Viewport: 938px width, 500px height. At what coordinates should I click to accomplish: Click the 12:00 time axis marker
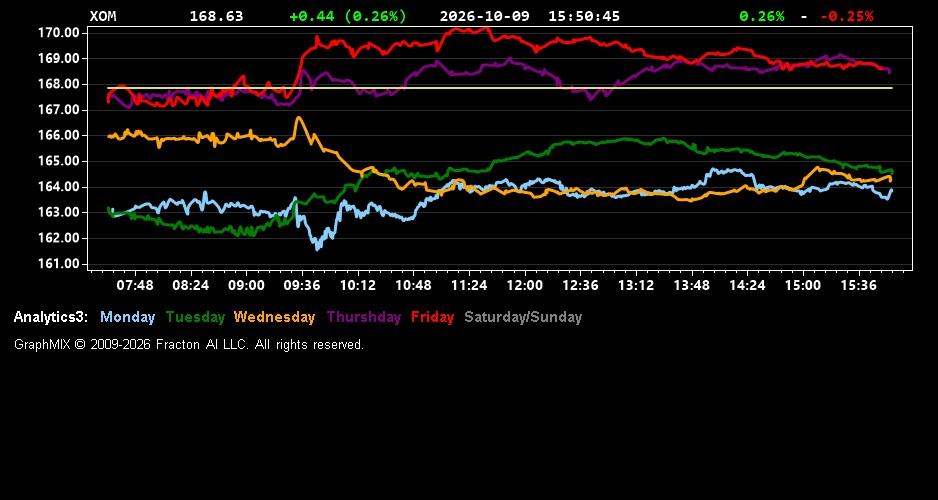coord(525,285)
